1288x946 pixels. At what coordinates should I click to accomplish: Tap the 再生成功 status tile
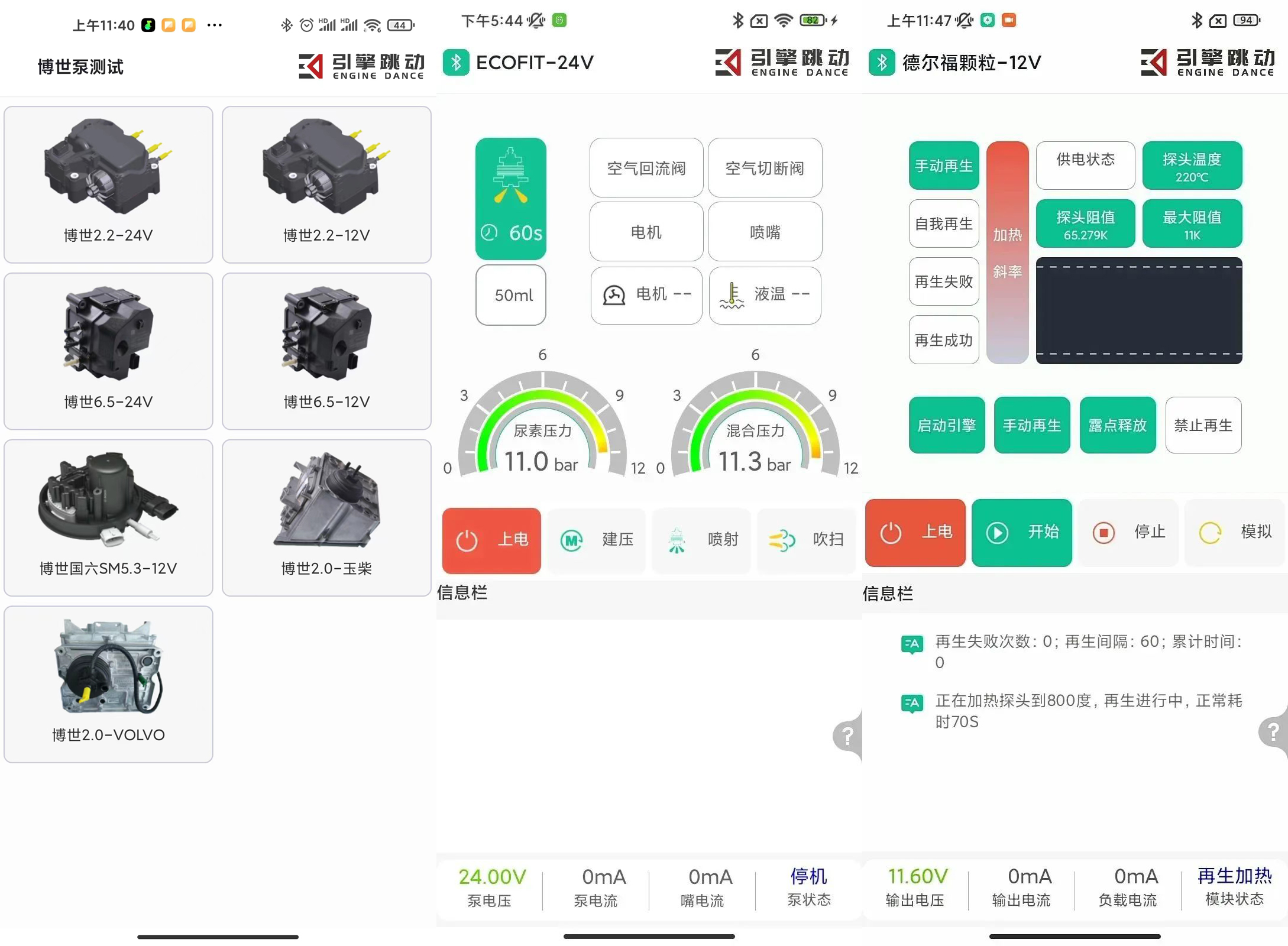[944, 340]
